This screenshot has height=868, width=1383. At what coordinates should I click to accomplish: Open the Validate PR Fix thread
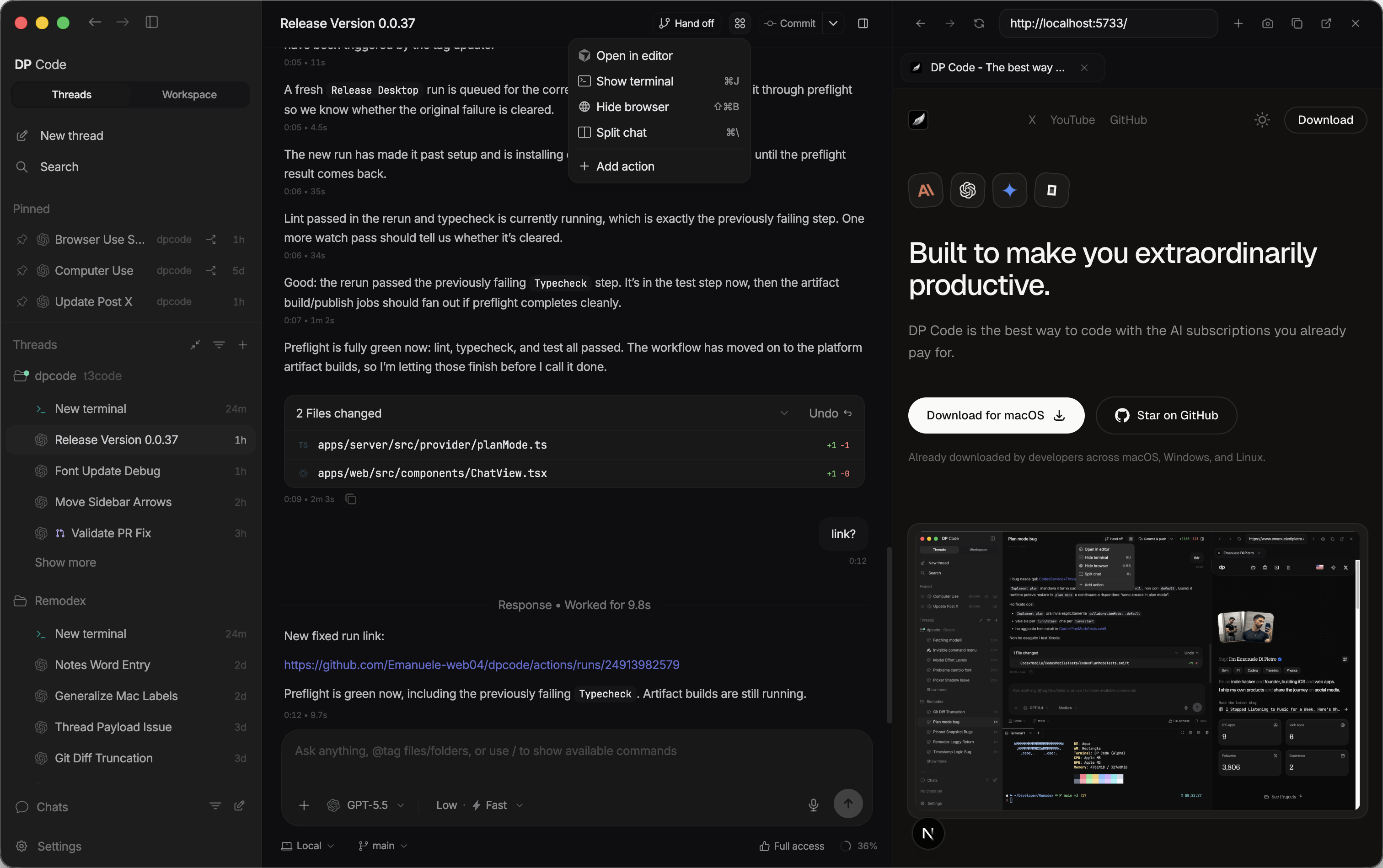click(x=130, y=533)
